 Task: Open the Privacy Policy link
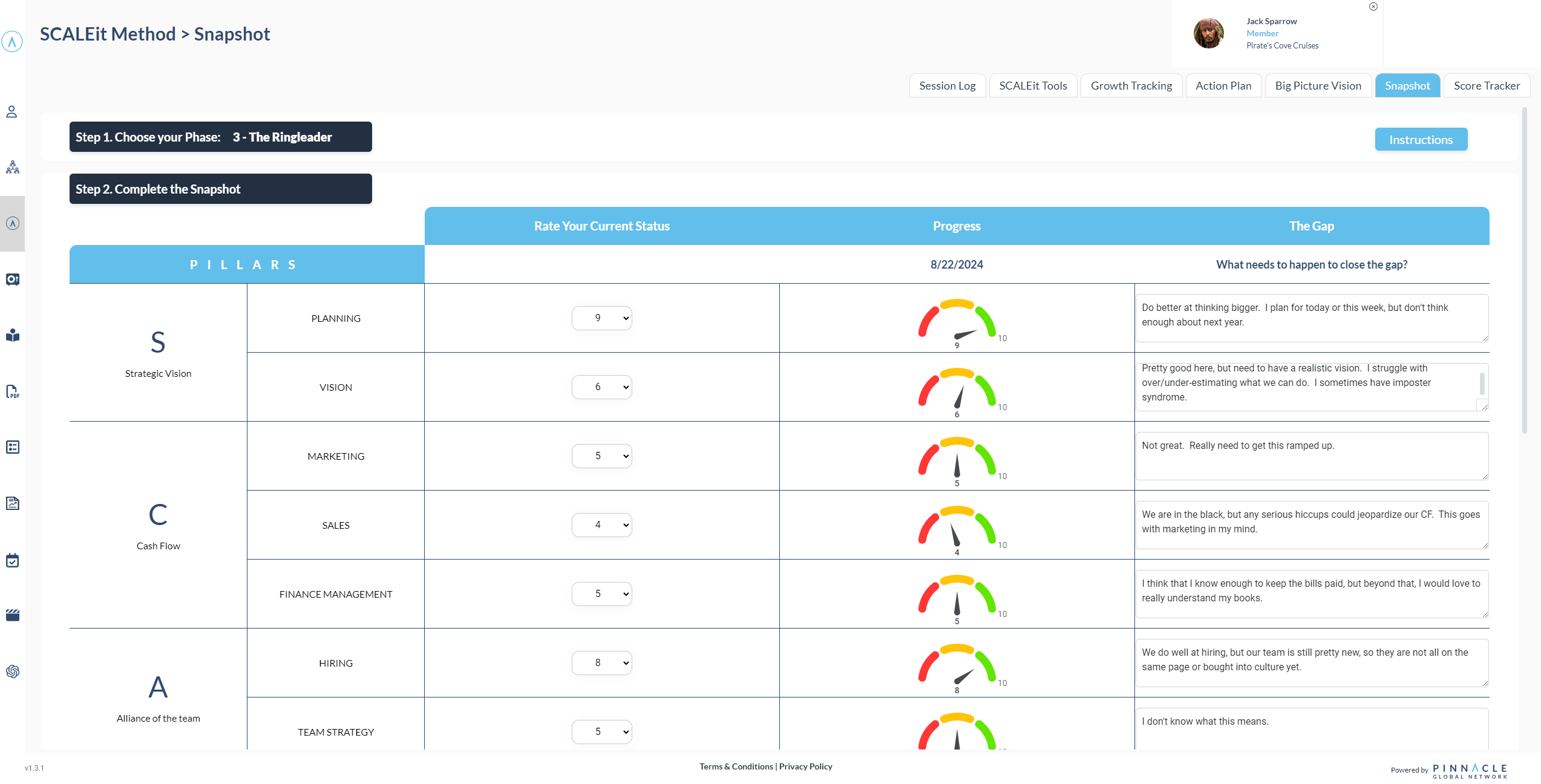[805, 766]
